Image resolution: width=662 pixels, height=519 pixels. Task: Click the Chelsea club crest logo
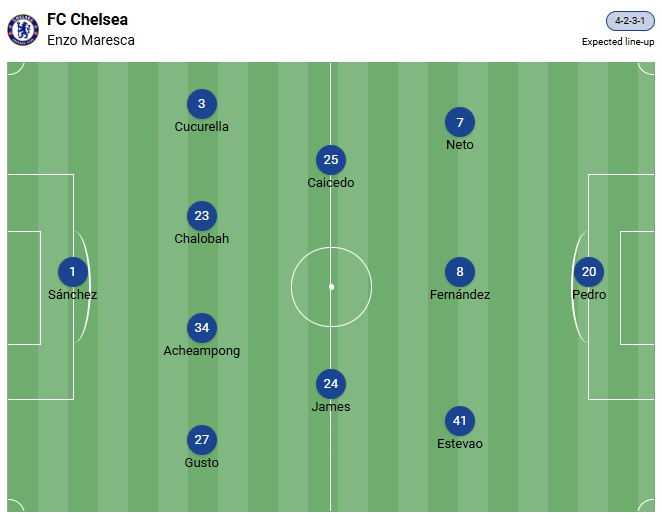[x=22, y=29]
